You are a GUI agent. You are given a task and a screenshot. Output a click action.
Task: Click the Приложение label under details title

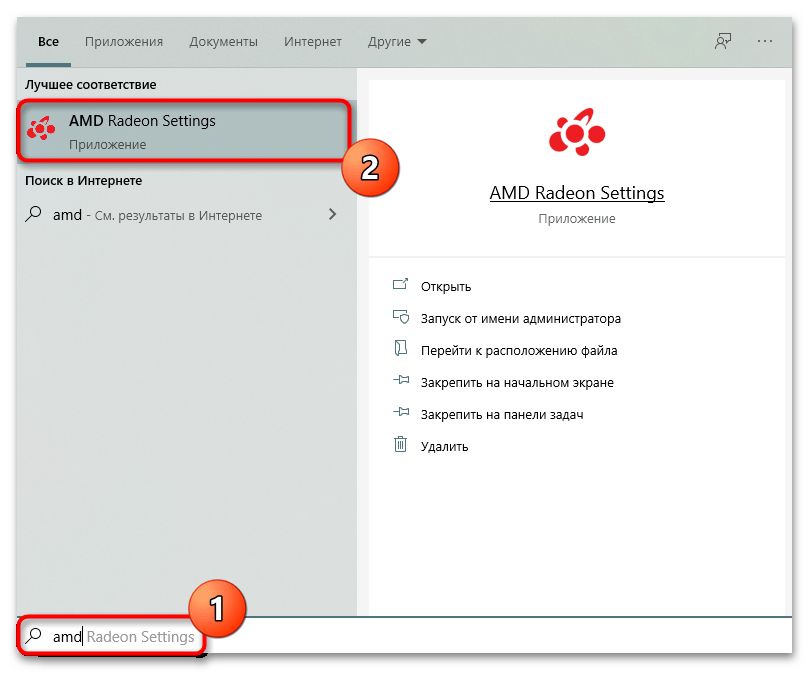pyautogui.click(x=577, y=219)
